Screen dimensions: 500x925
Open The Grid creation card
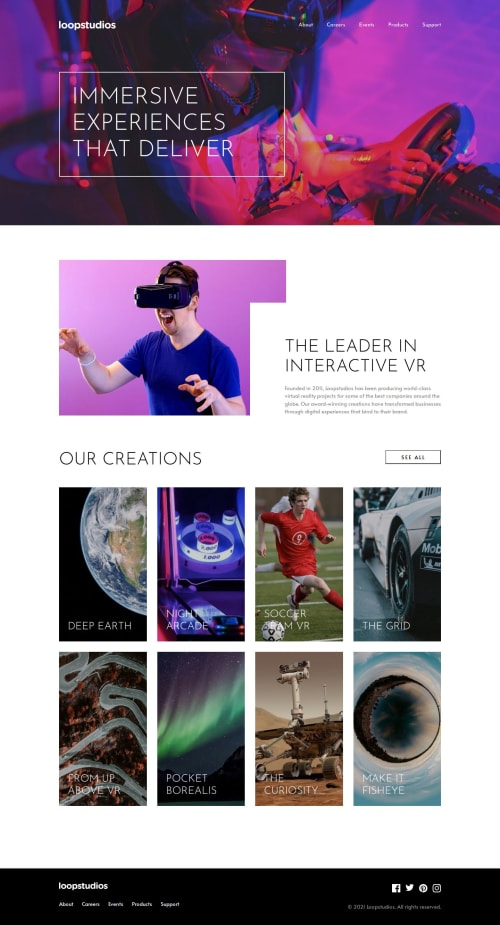pyautogui.click(x=397, y=564)
